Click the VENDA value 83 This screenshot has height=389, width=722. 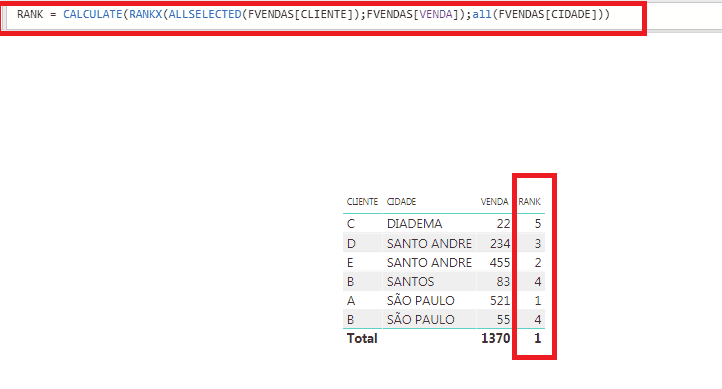coord(503,282)
